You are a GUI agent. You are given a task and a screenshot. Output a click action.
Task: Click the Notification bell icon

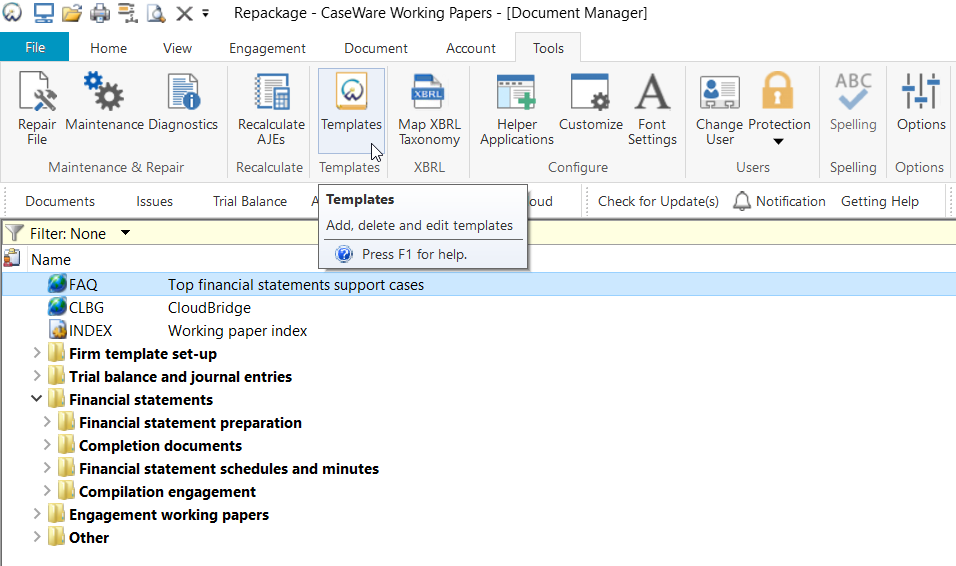click(x=741, y=201)
